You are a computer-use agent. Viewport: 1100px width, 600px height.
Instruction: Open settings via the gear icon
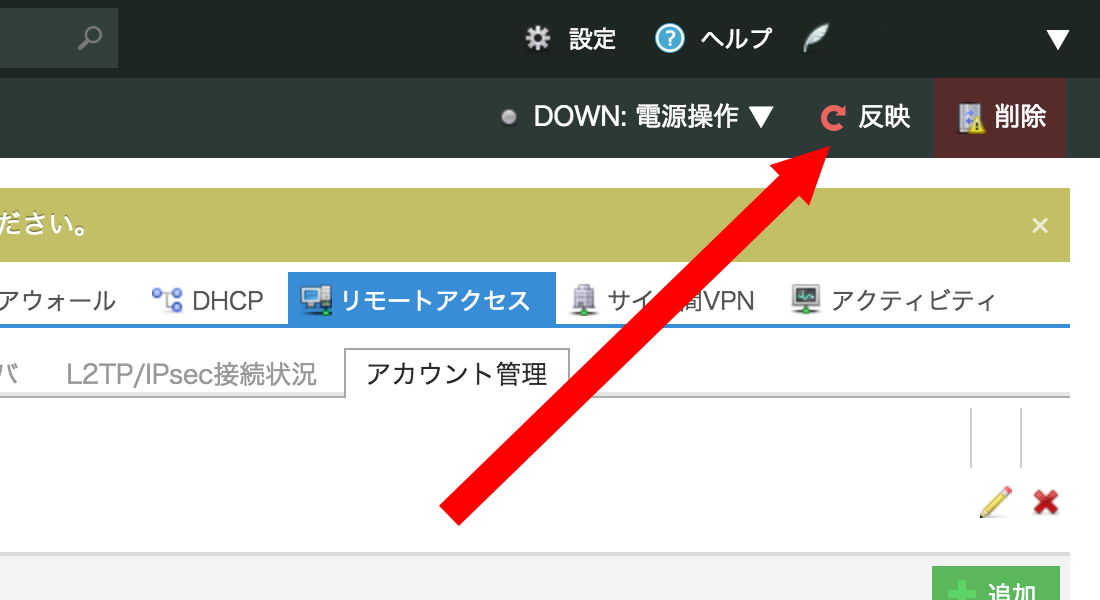[x=538, y=39]
